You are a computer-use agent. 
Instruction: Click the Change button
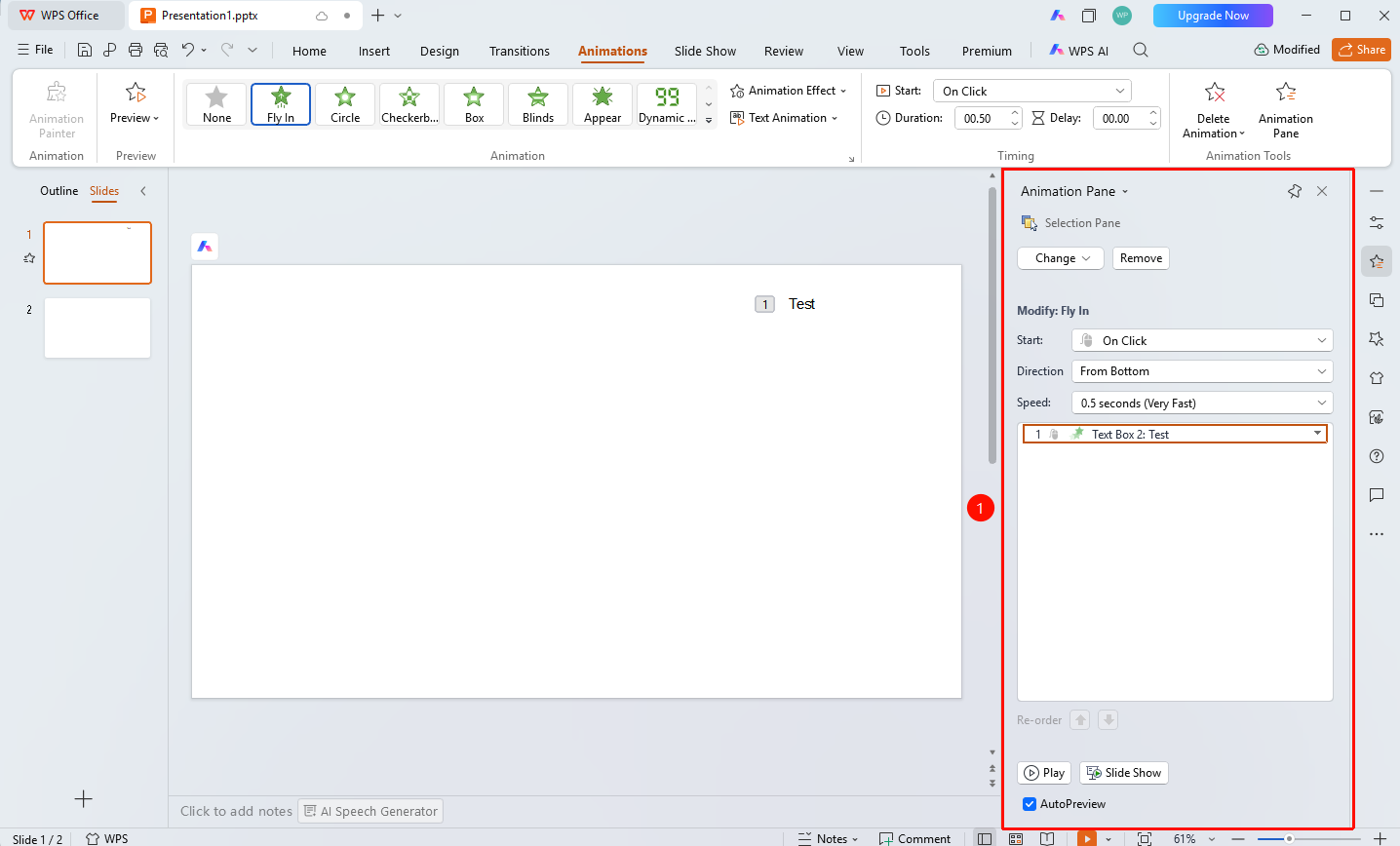(x=1061, y=258)
